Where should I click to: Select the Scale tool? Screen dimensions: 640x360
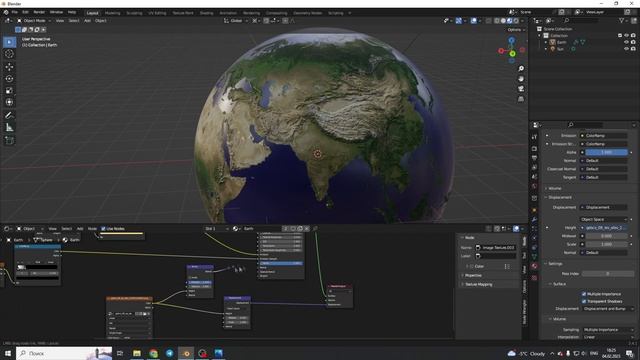tap(9, 91)
